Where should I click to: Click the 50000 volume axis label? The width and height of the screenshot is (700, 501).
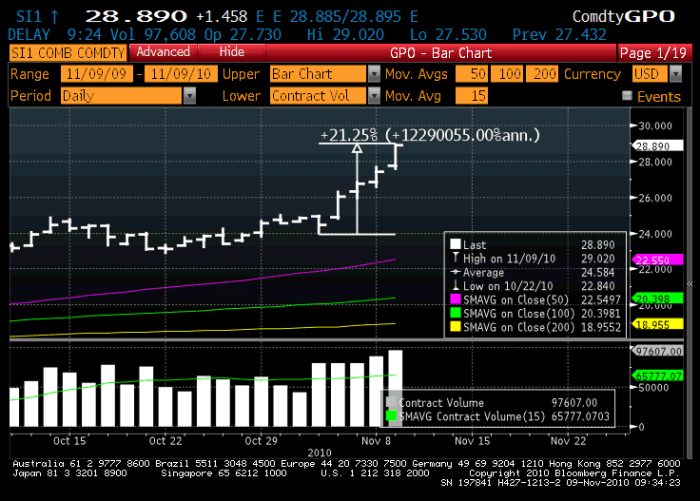pos(654,388)
